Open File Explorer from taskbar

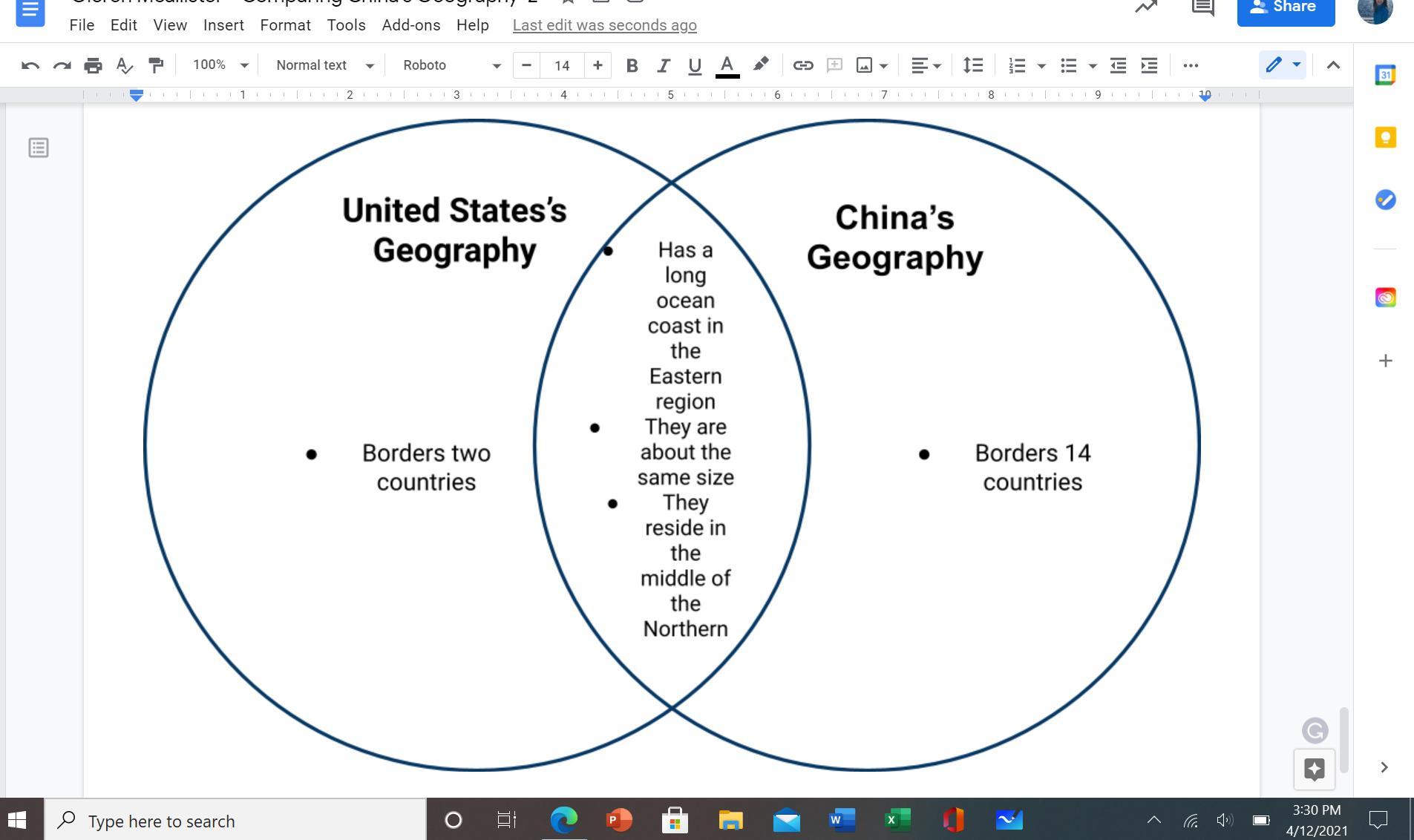pyautogui.click(x=730, y=820)
